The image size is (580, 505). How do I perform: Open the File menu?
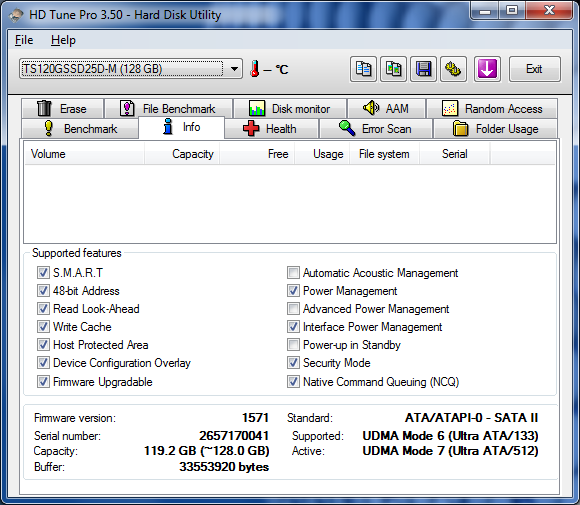click(24, 40)
